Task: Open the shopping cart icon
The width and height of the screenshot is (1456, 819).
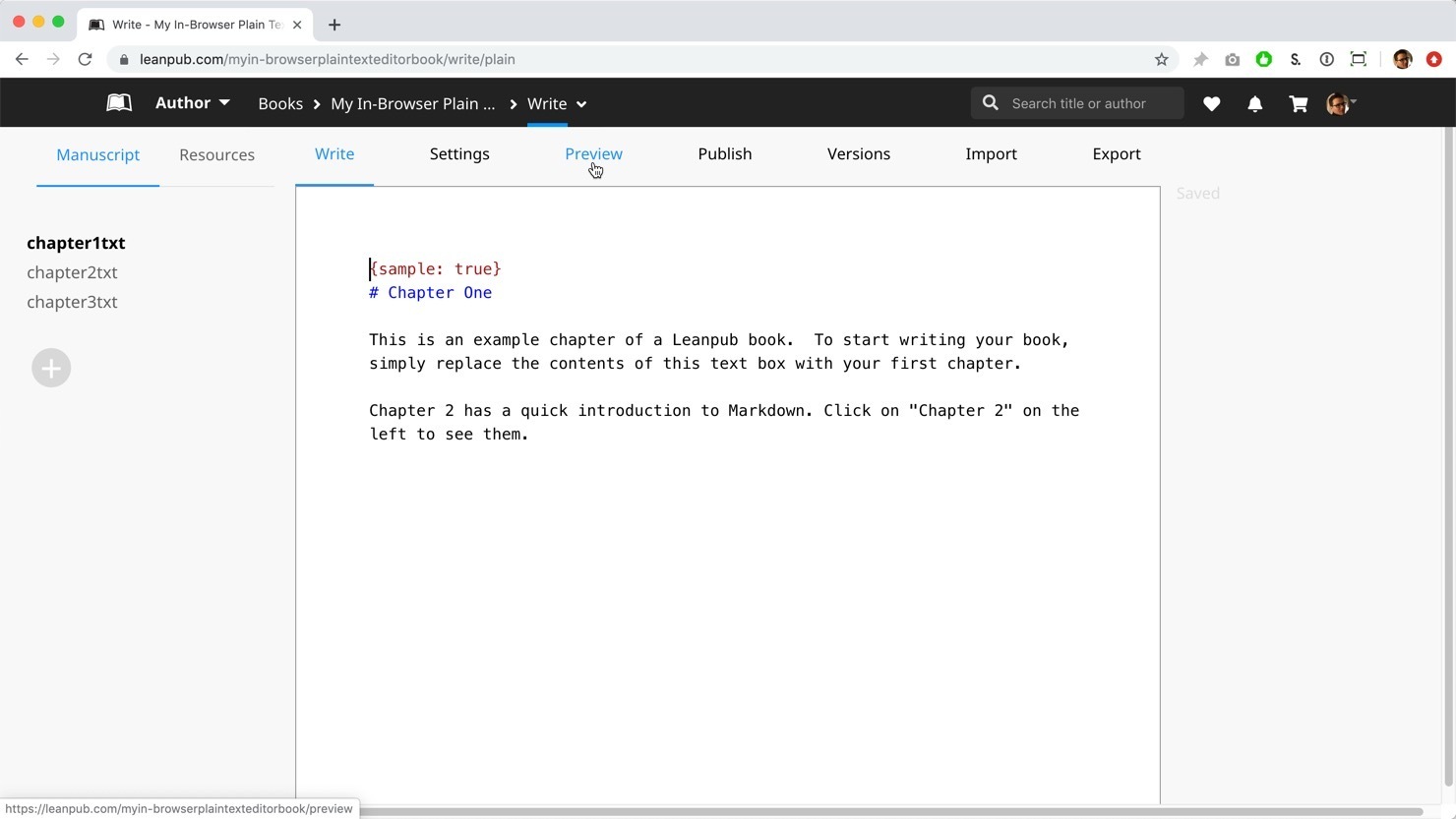Action: coord(1298,103)
